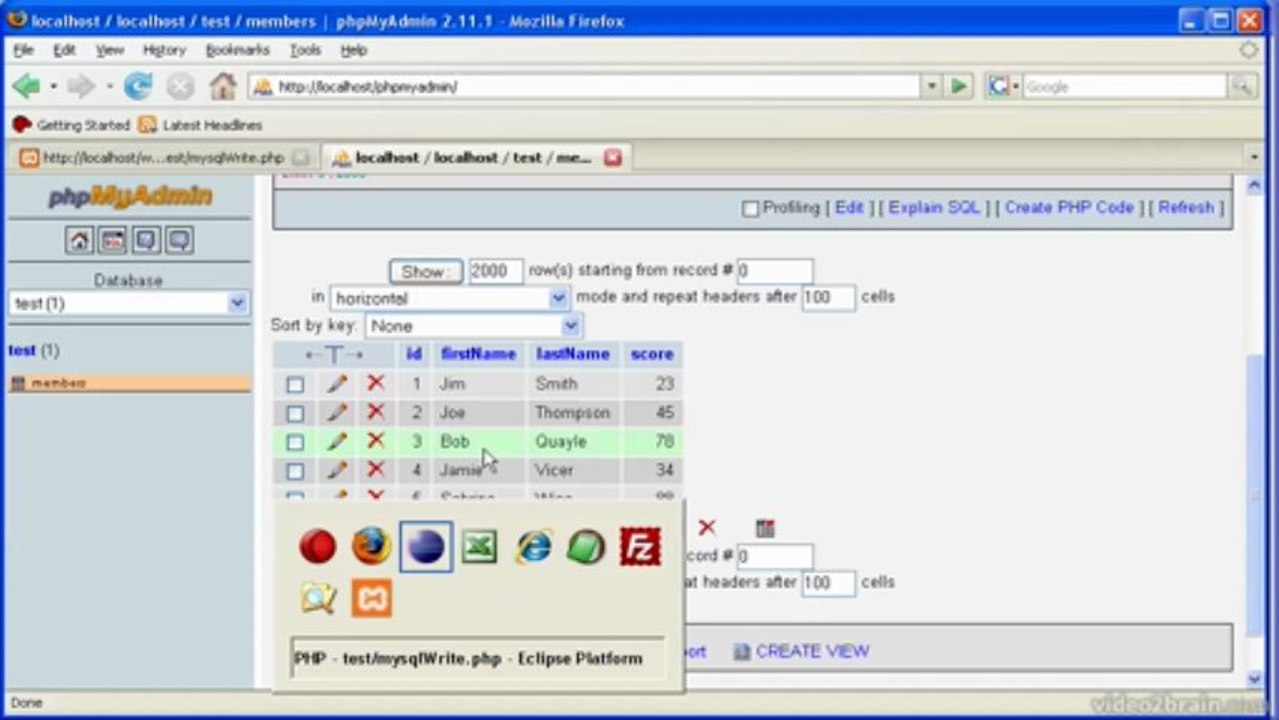
Task: Open the back button history arrow
Action: (x=53, y=87)
